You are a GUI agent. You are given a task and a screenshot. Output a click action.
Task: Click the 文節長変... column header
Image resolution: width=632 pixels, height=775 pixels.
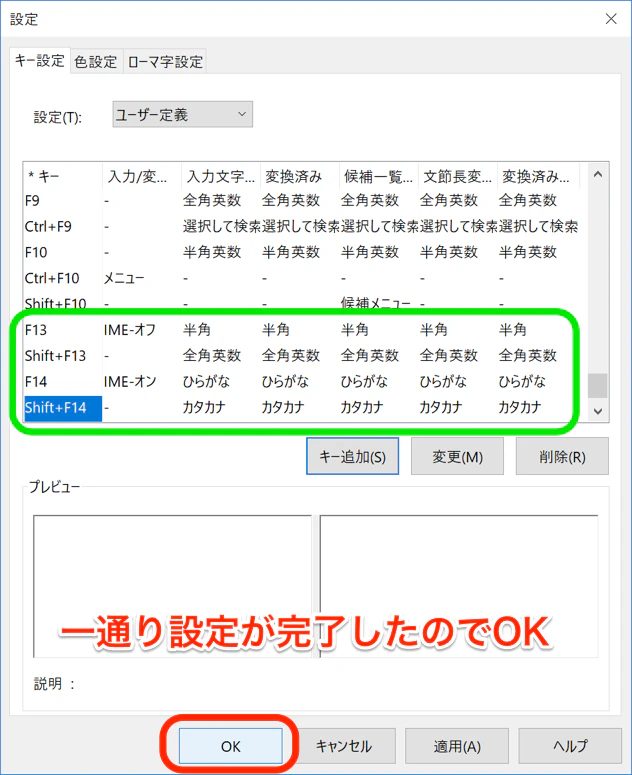pyautogui.click(x=458, y=176)
